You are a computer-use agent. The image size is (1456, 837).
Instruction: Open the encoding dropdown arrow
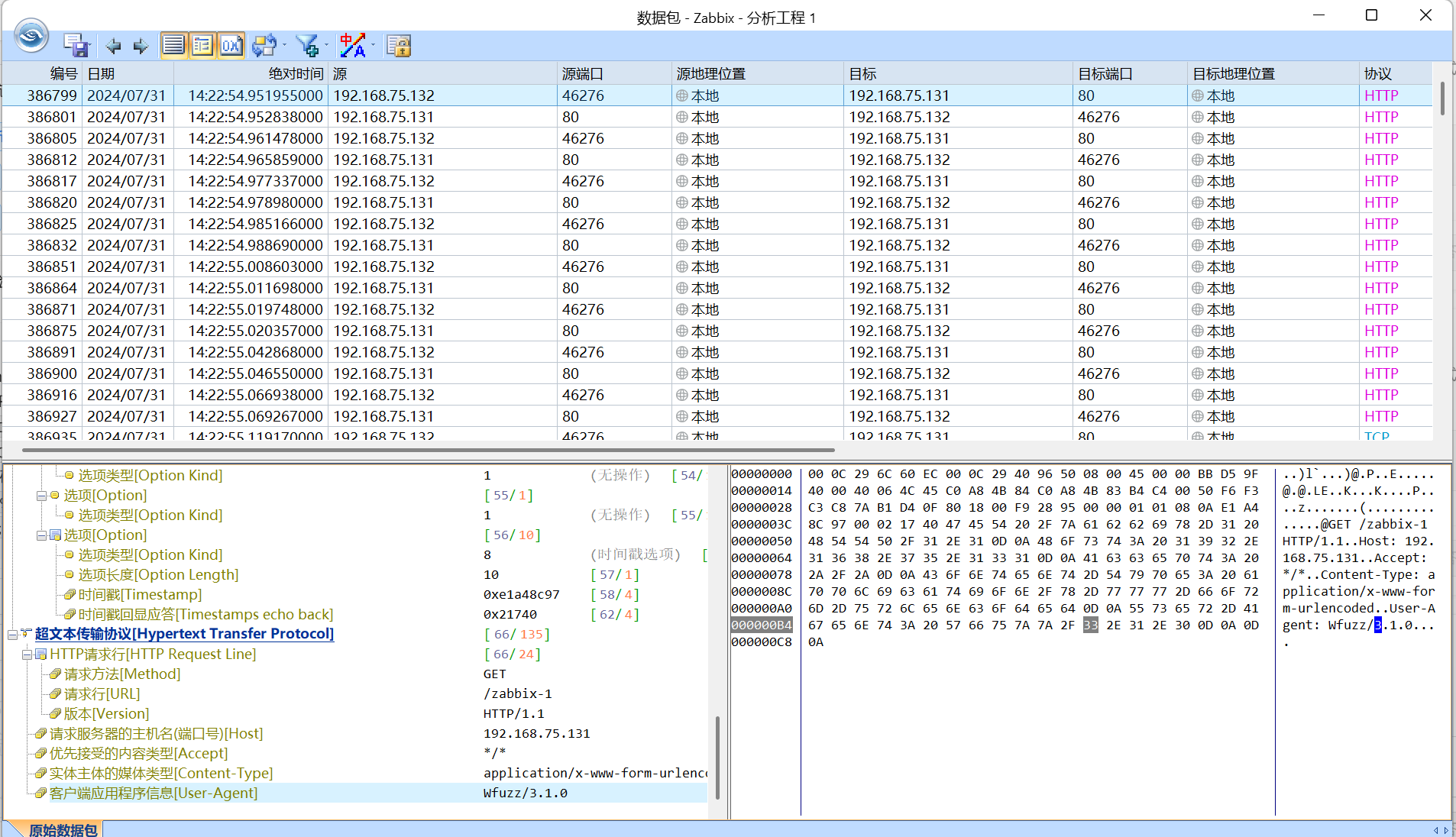coord(374,46)
